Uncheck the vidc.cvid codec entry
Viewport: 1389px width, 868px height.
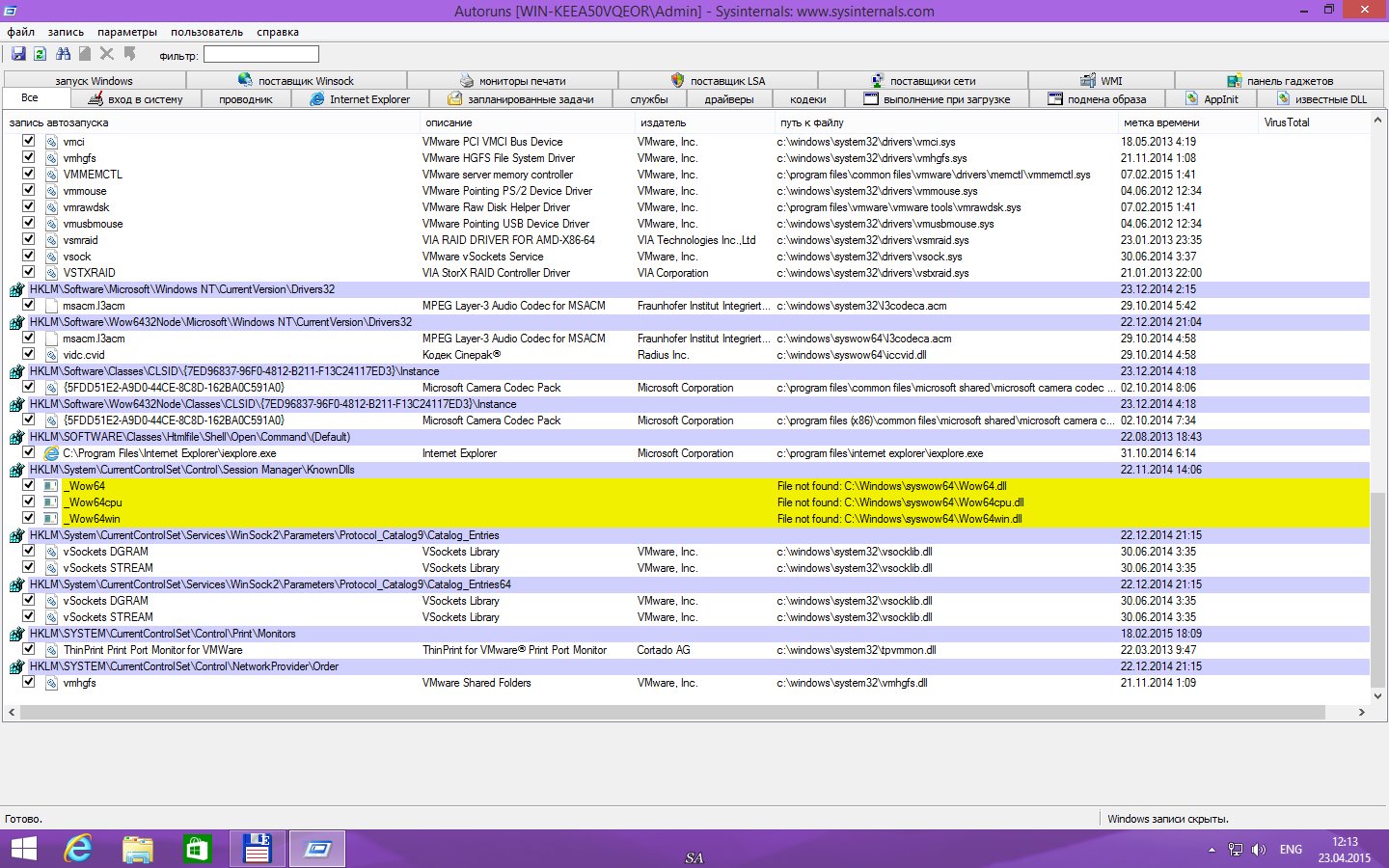click(x=28, y=354)
